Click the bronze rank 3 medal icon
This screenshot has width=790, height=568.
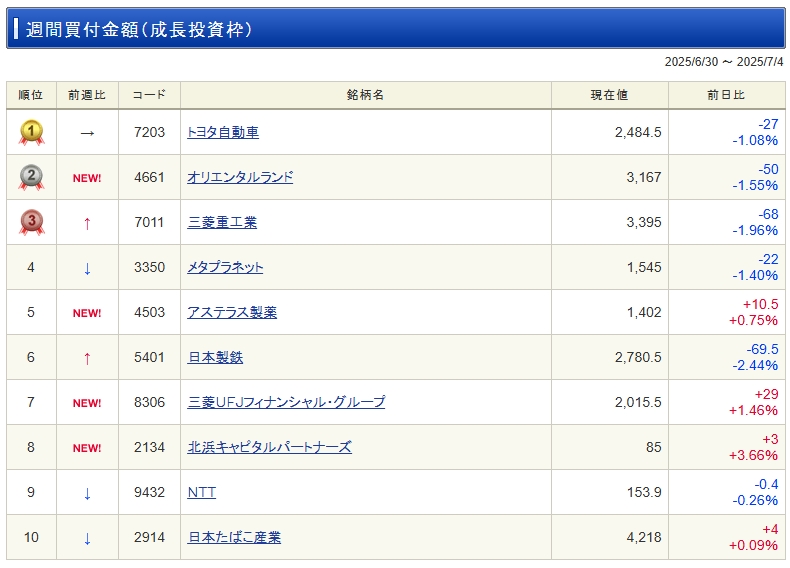point(31,222)
